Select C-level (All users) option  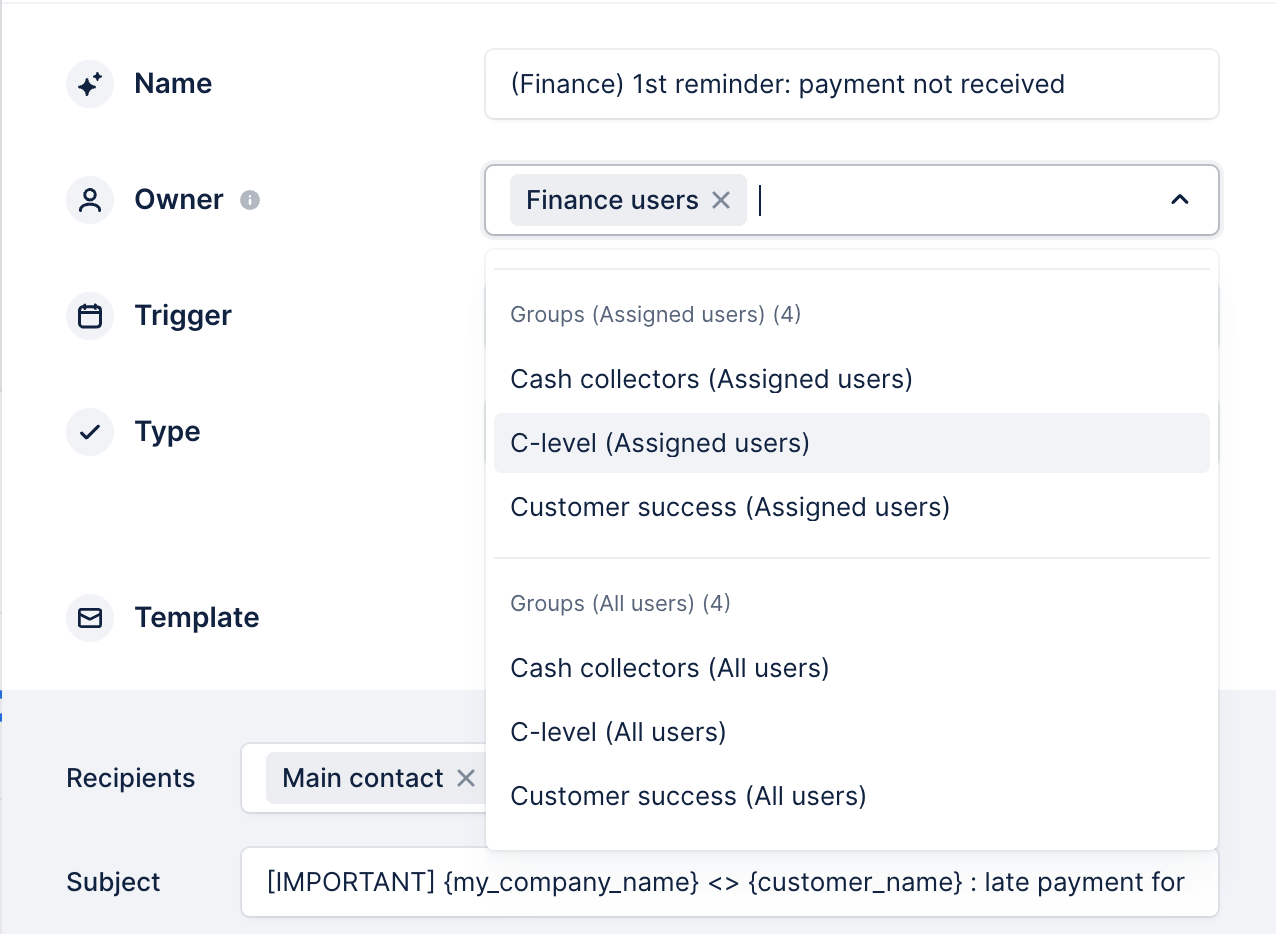pyautogui.click(x=618, y=732)
